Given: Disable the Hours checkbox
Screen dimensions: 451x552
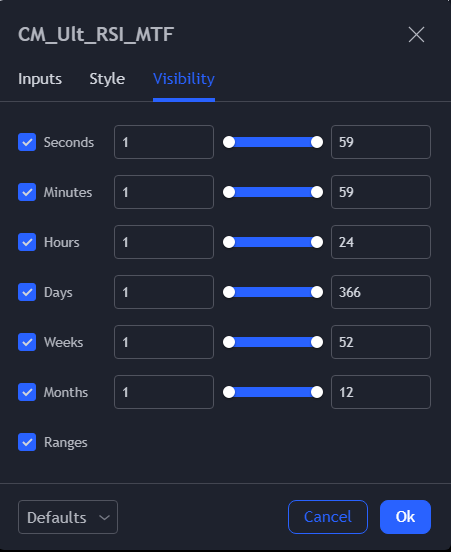Looking at the screenshot, I should point(27,242).
